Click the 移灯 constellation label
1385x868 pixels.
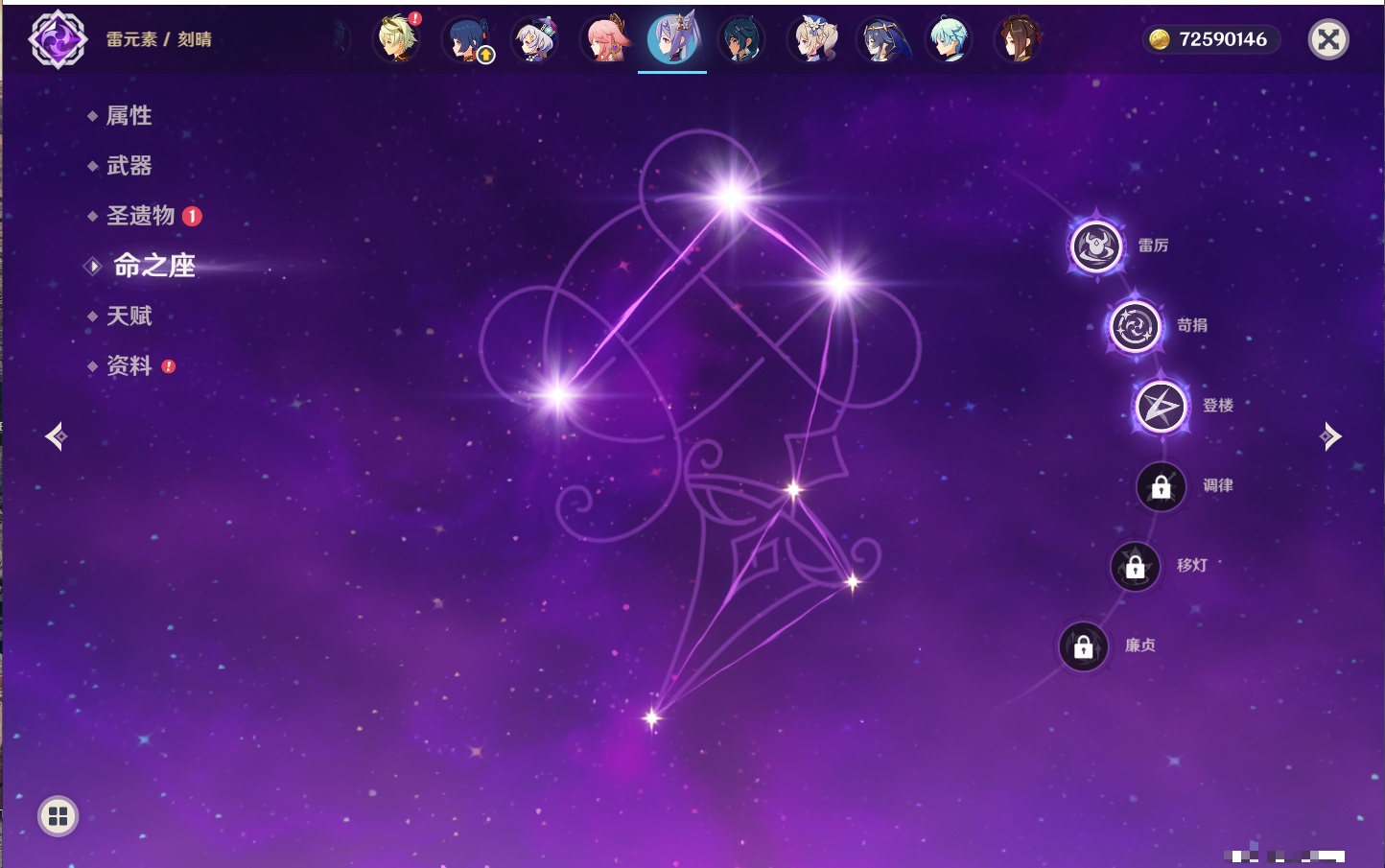(1192, 566)
